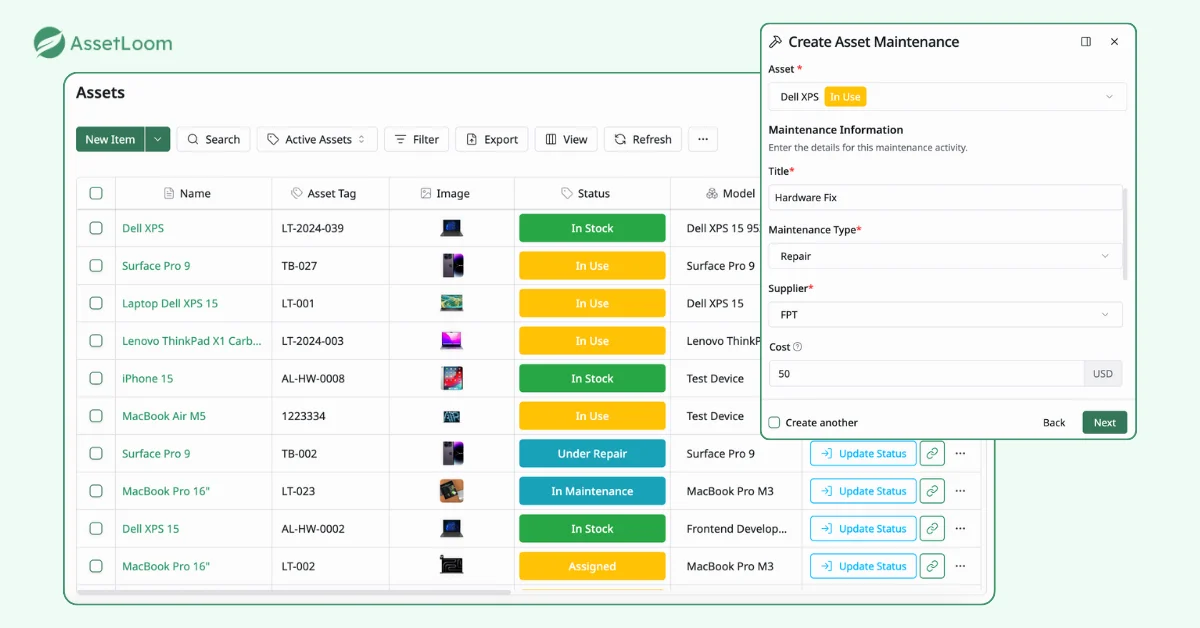Click the New Item button
1200x628 pixels.
(x=110, y=140)
